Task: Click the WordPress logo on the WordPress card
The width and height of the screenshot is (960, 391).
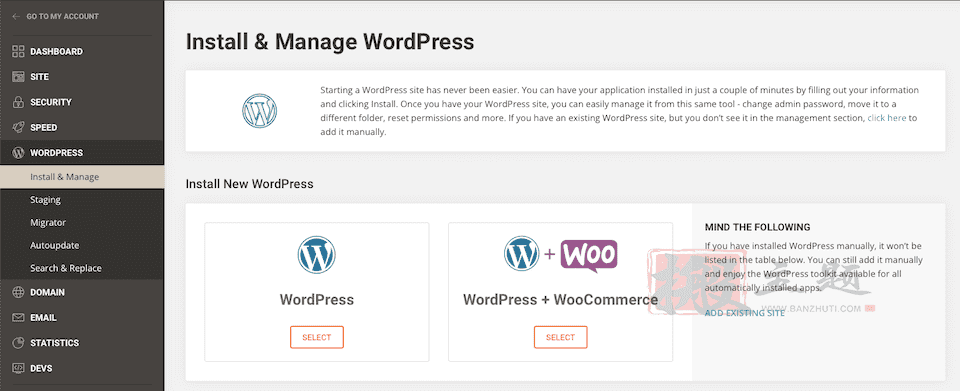Action: [317, 255]
